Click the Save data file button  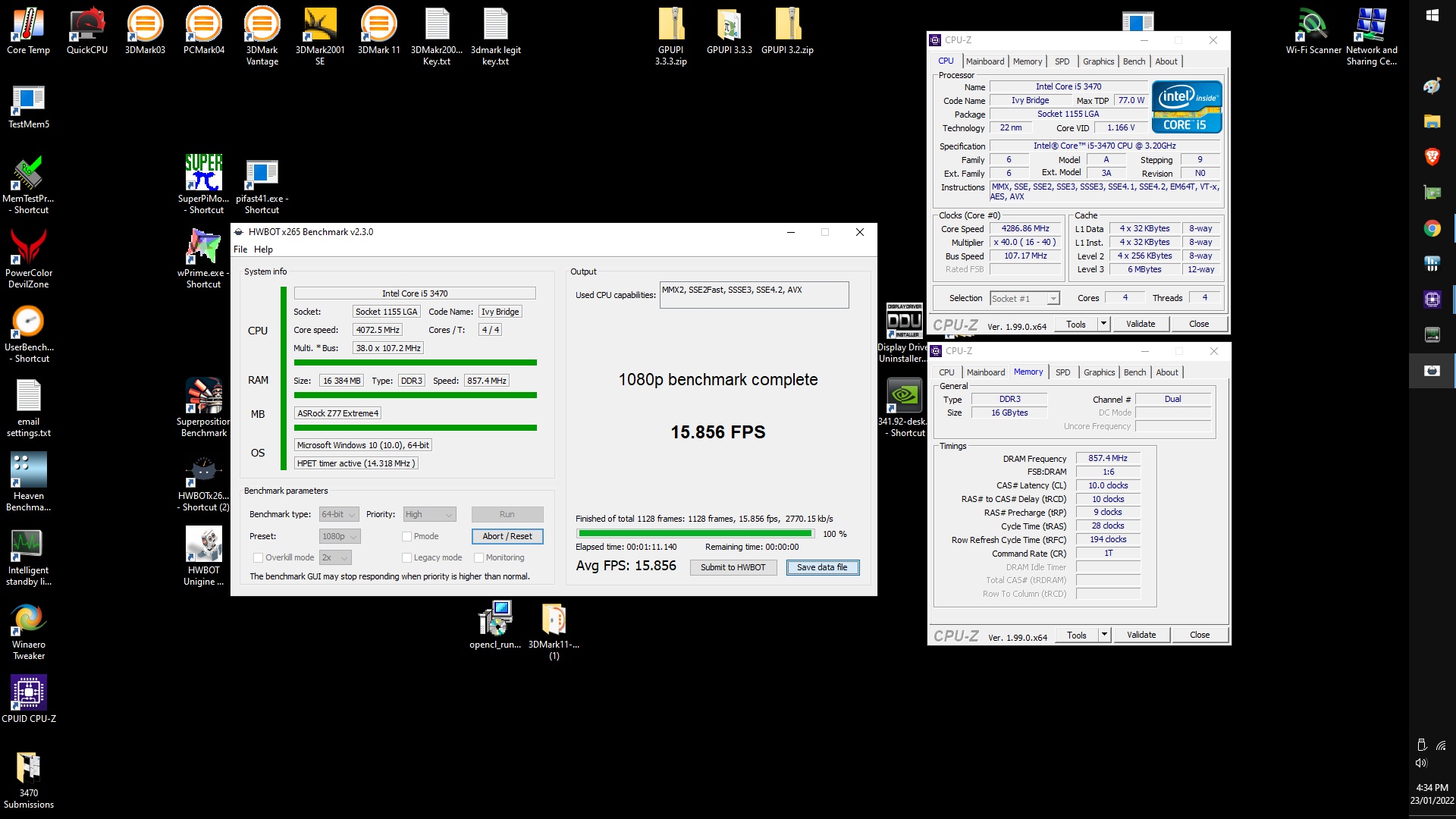click(x=823, y=567)
